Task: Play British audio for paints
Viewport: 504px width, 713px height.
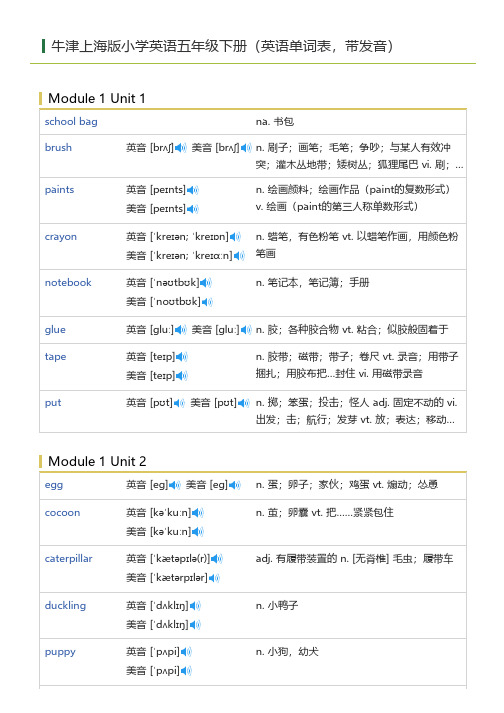Action: pyautogui.click(x=192, y=190)
